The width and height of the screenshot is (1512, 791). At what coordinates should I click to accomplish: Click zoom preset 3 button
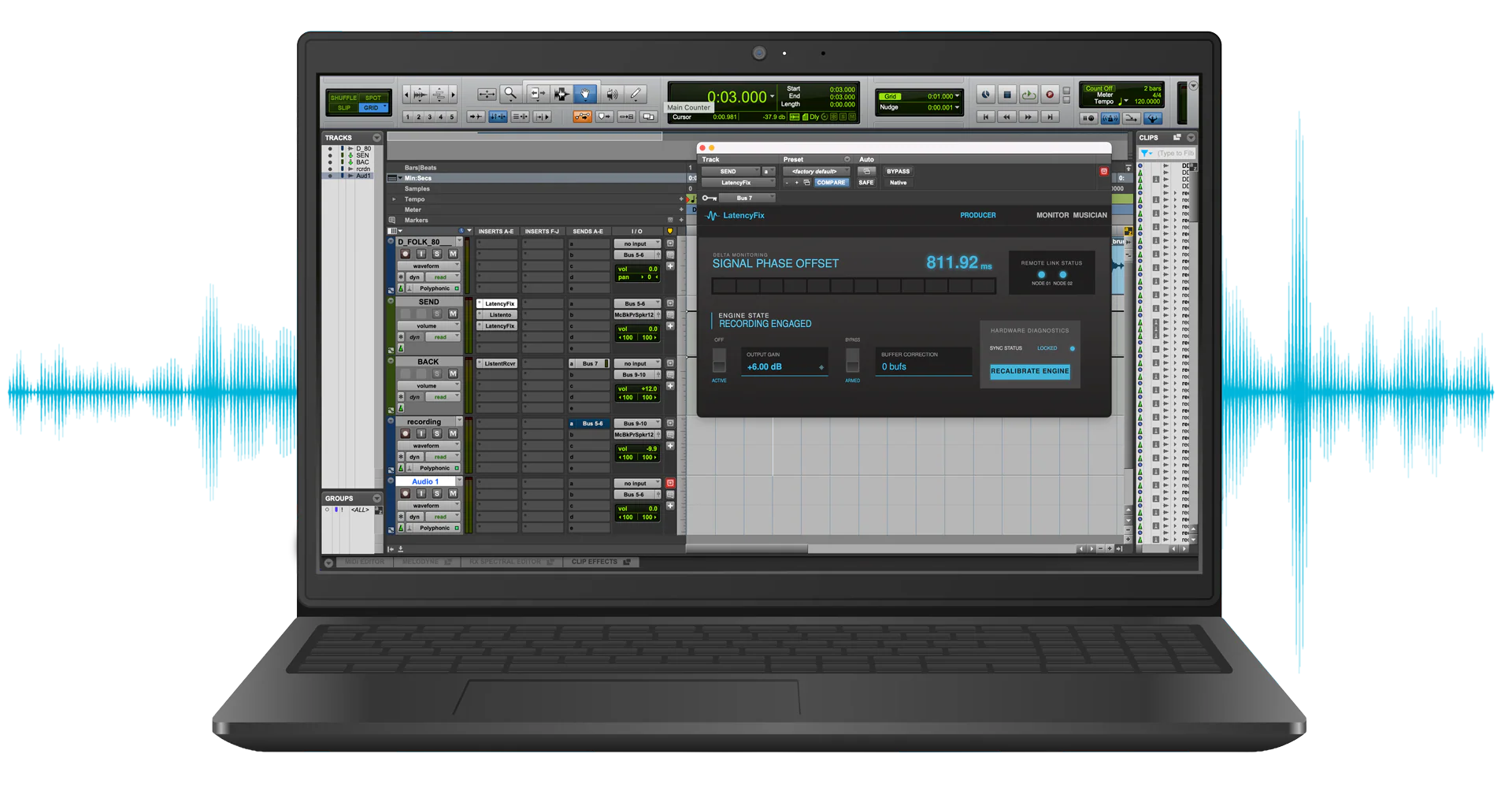tap(430, 117)
